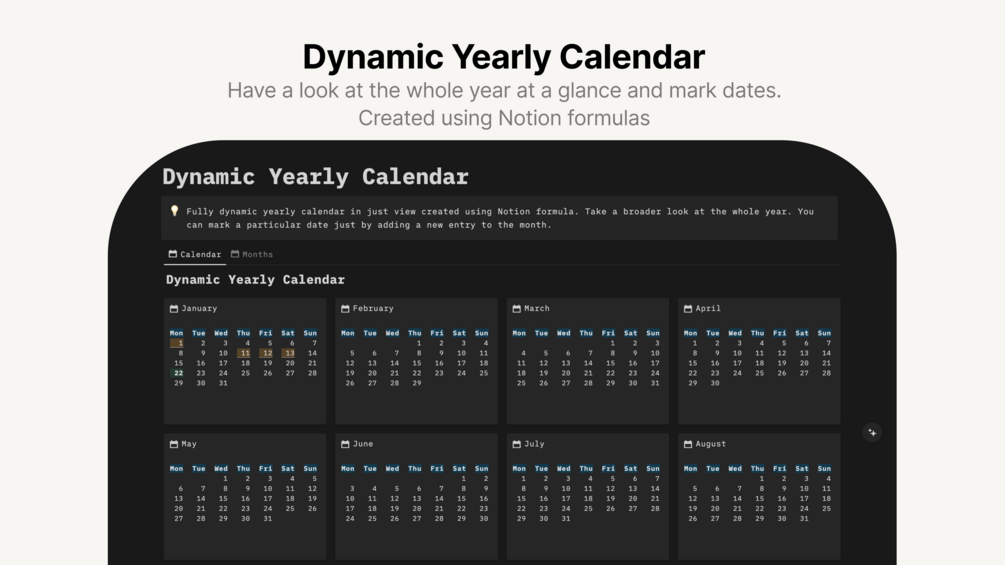Click the lightbulb callout icon
The image size is (1005, 565).
pyautogui.click(x=174, y=212)
